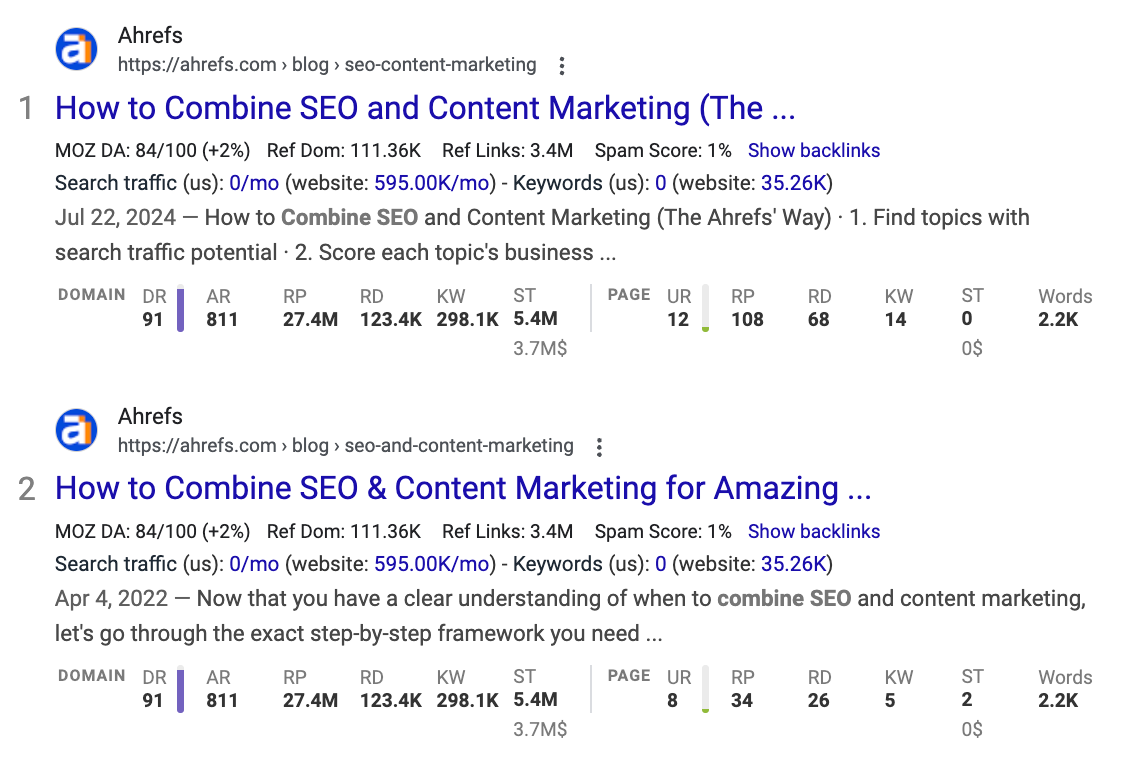Click 0/mo search traffic link in first result
The image size is (1130, 762).
tap(254, 183)
